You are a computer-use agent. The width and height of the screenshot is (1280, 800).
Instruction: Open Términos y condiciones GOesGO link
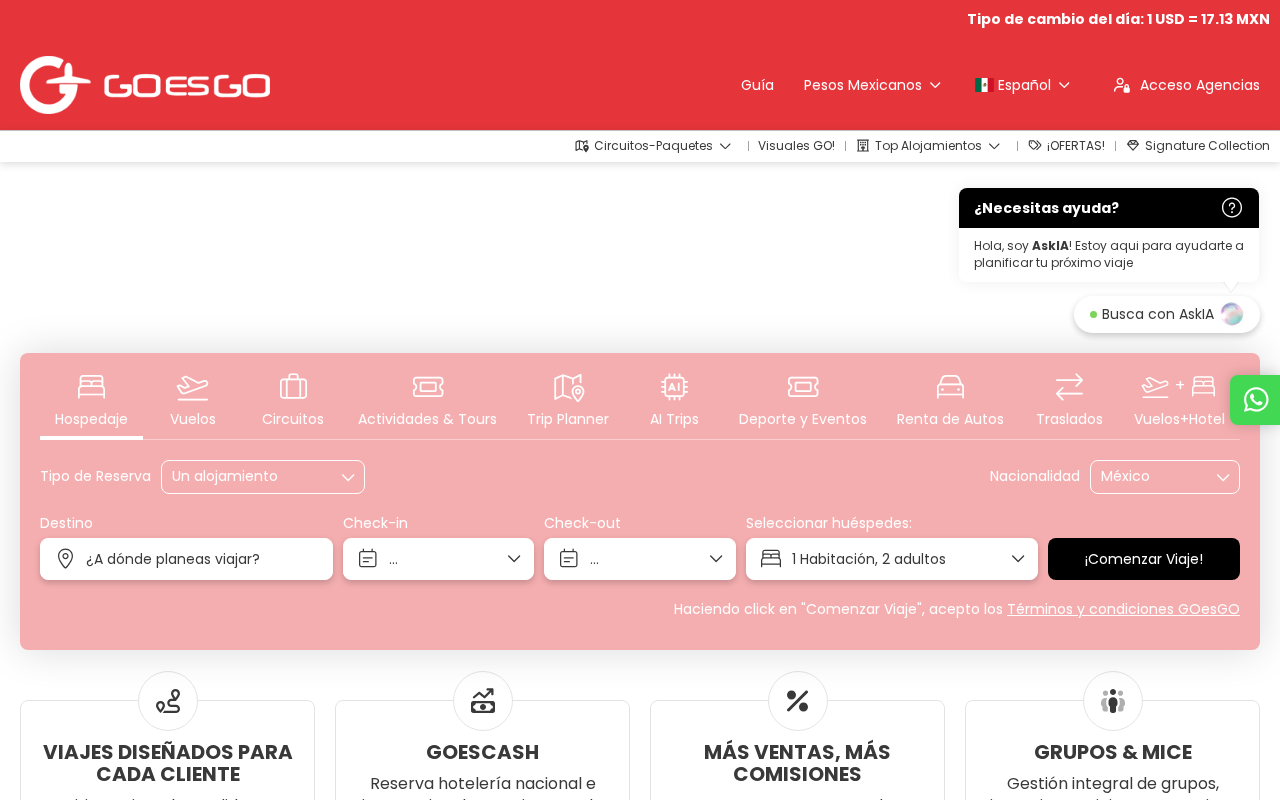(1123, 609)
